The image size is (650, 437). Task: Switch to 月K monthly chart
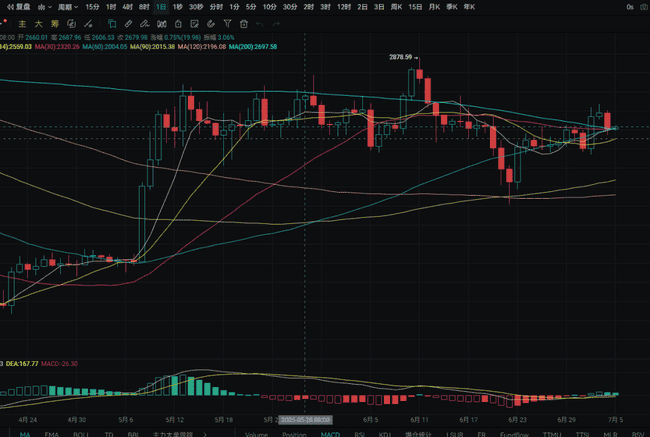434,7
